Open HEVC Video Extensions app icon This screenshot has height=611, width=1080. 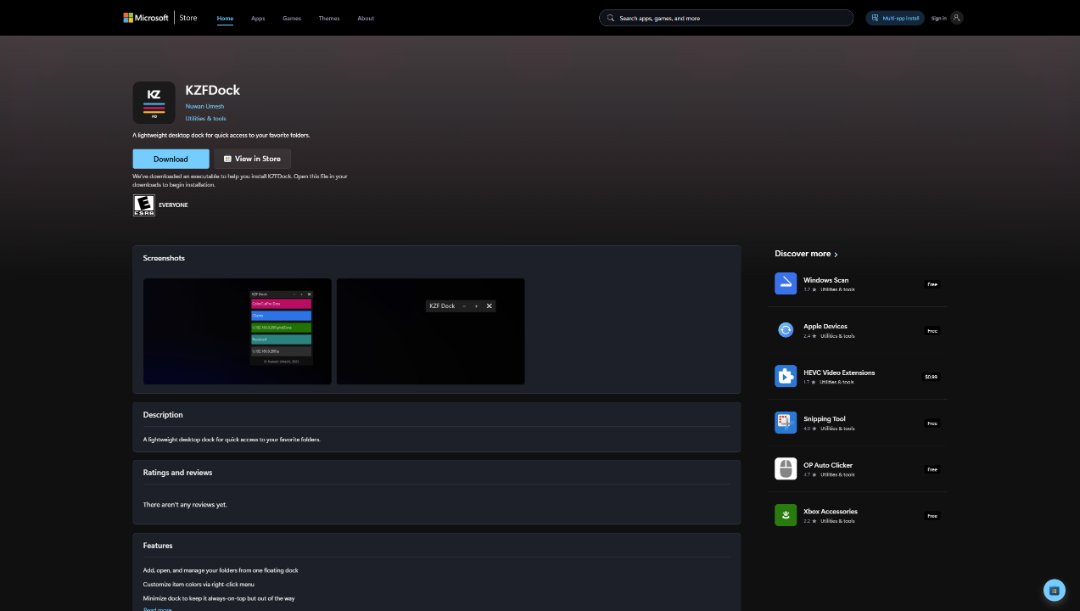click(785, 376)
